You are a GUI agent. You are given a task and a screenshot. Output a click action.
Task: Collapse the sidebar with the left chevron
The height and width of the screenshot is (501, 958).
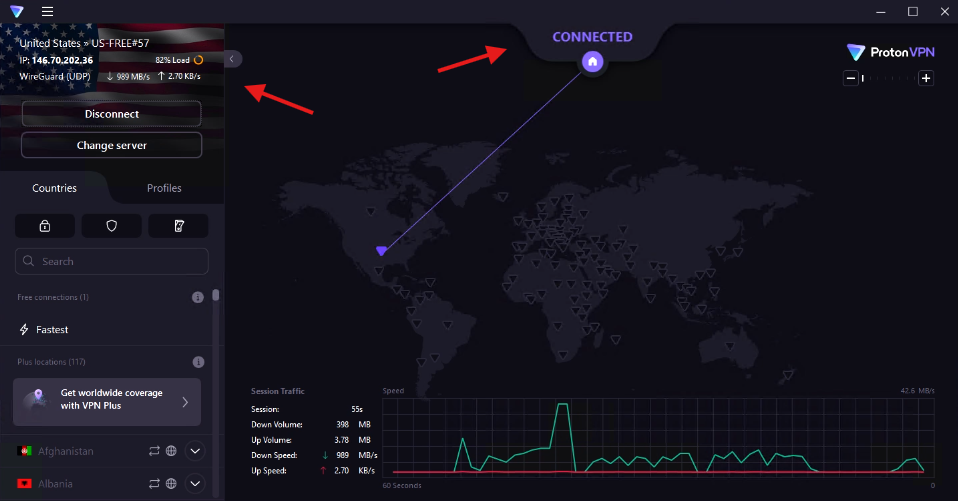click(232, 59)
